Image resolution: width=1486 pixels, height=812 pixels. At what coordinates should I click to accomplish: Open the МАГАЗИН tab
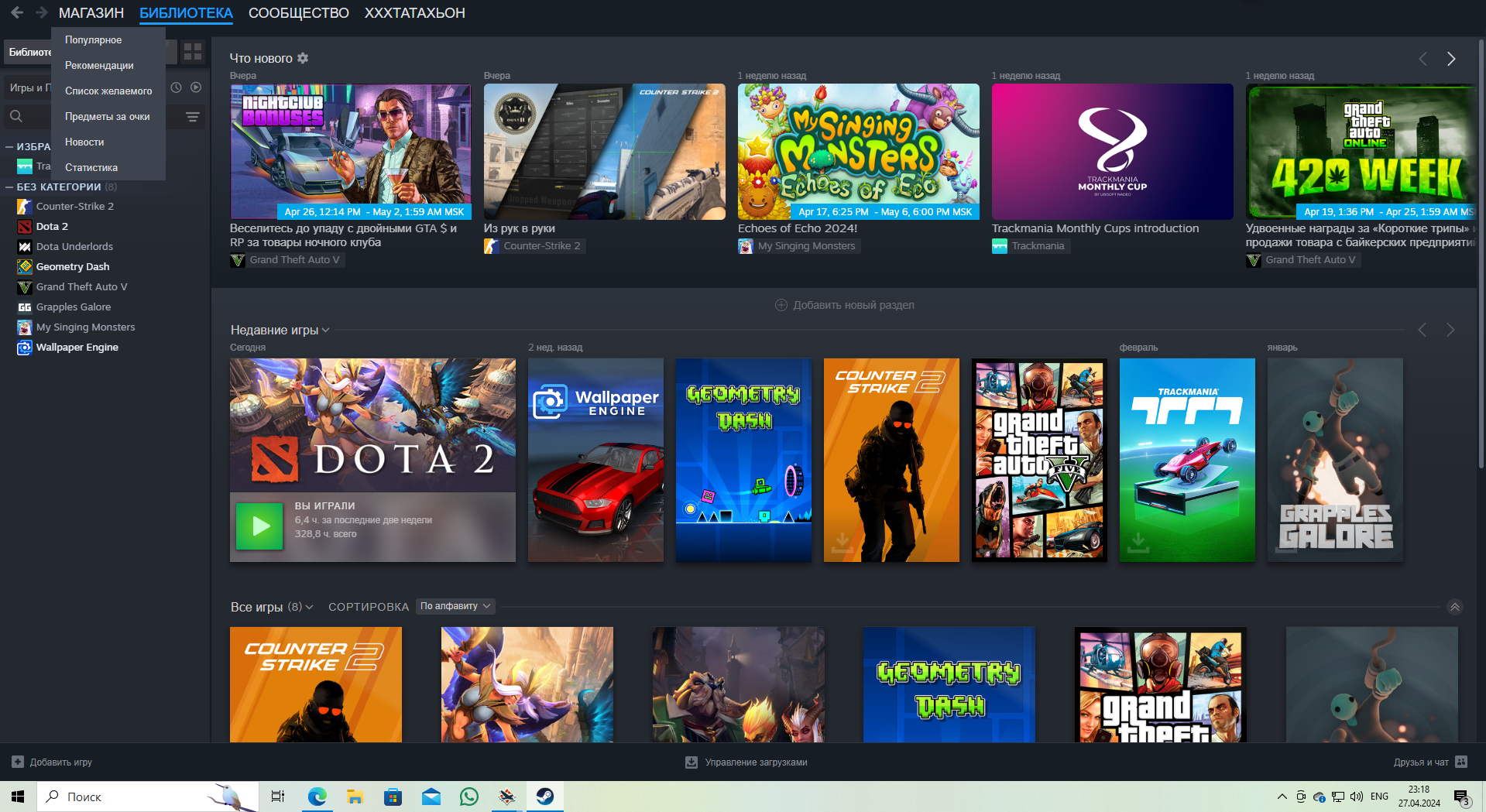click(91, 13)
